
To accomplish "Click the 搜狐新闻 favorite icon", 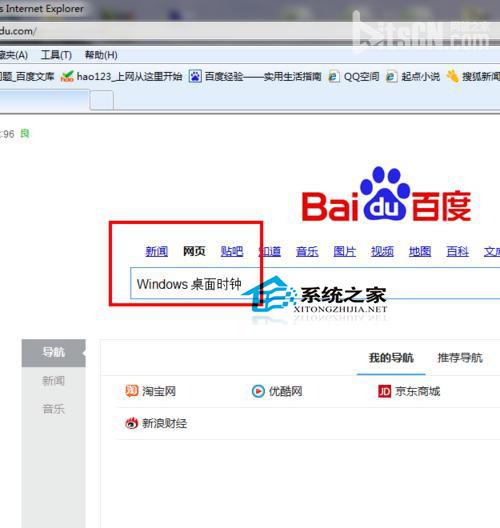I will pyautogui.click(x=453, y=77).
